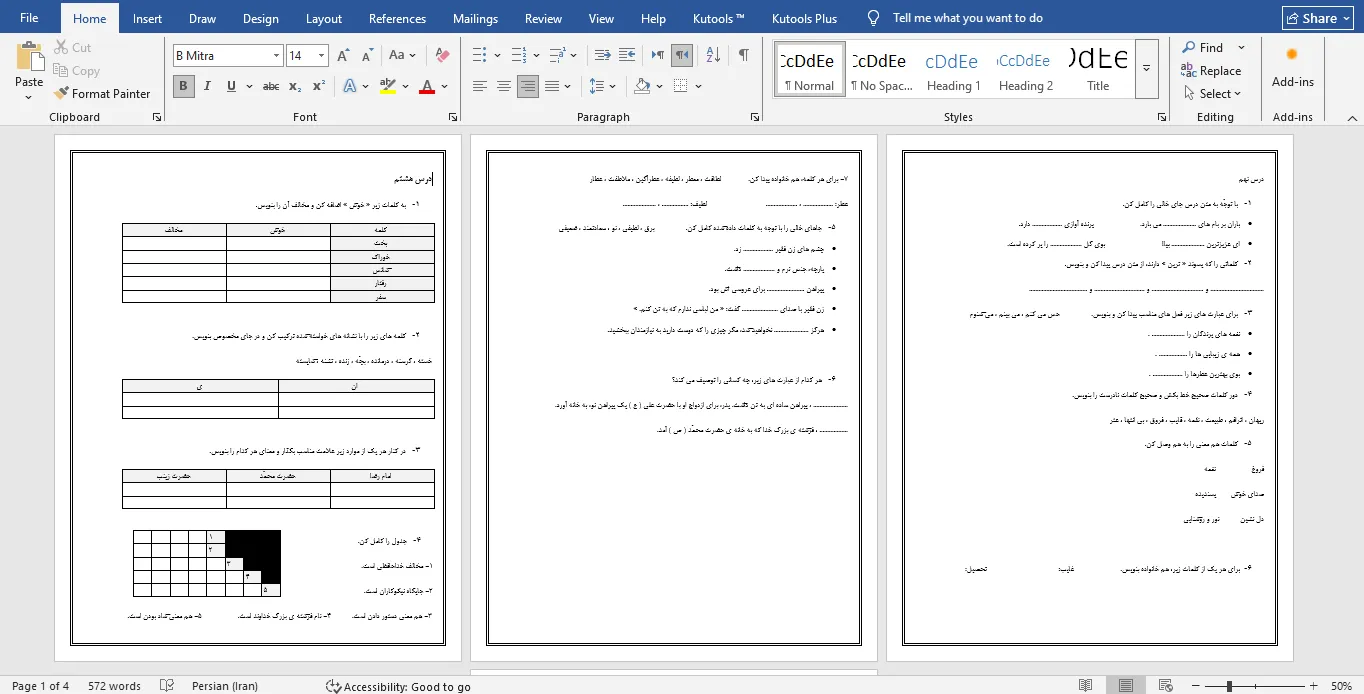This screenshot has height=694, width=1364.
Task: Apply superscript formatting
Action: [x=319, y=87]
